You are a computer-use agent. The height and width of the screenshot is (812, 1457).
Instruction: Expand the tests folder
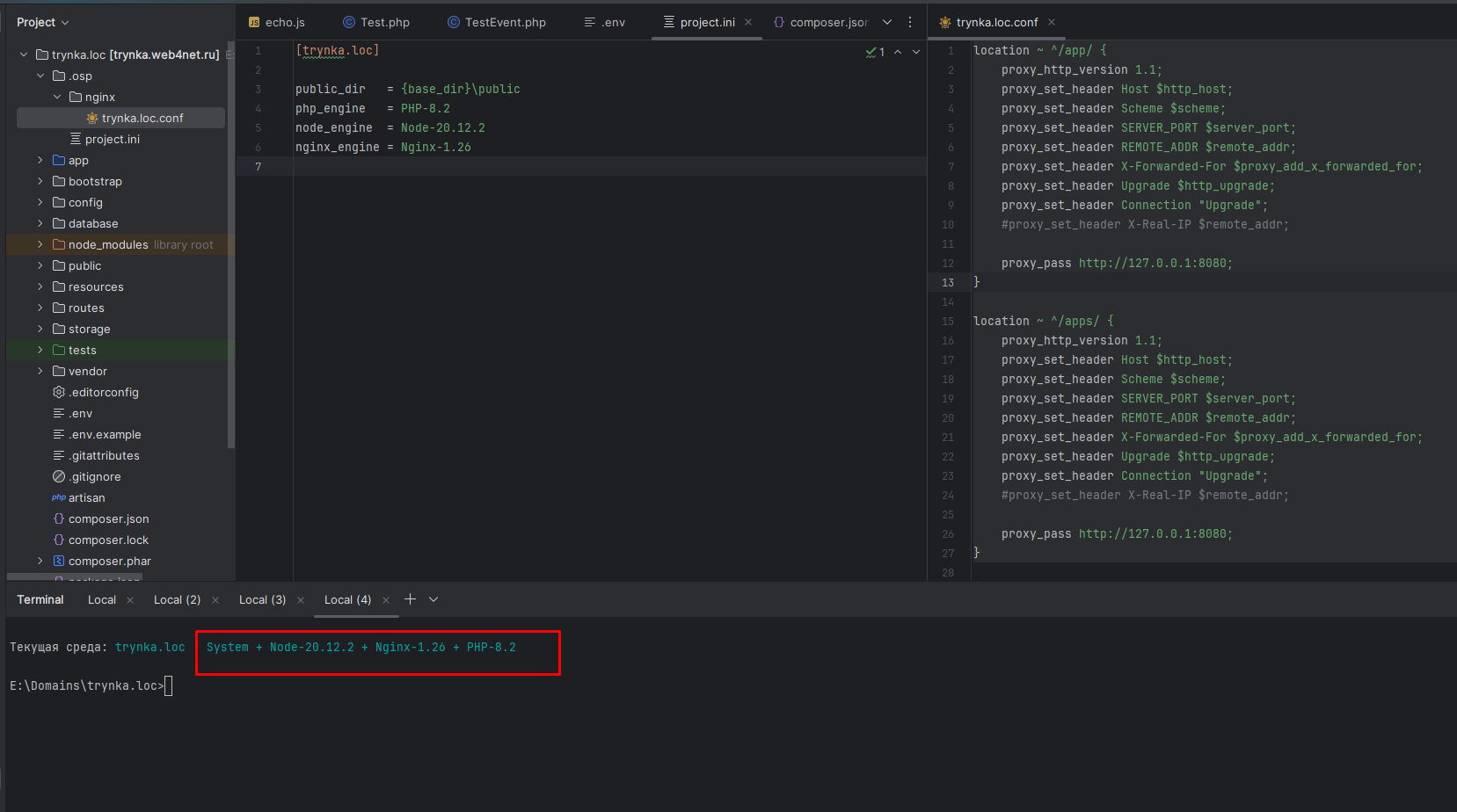[x=40, y=350]
